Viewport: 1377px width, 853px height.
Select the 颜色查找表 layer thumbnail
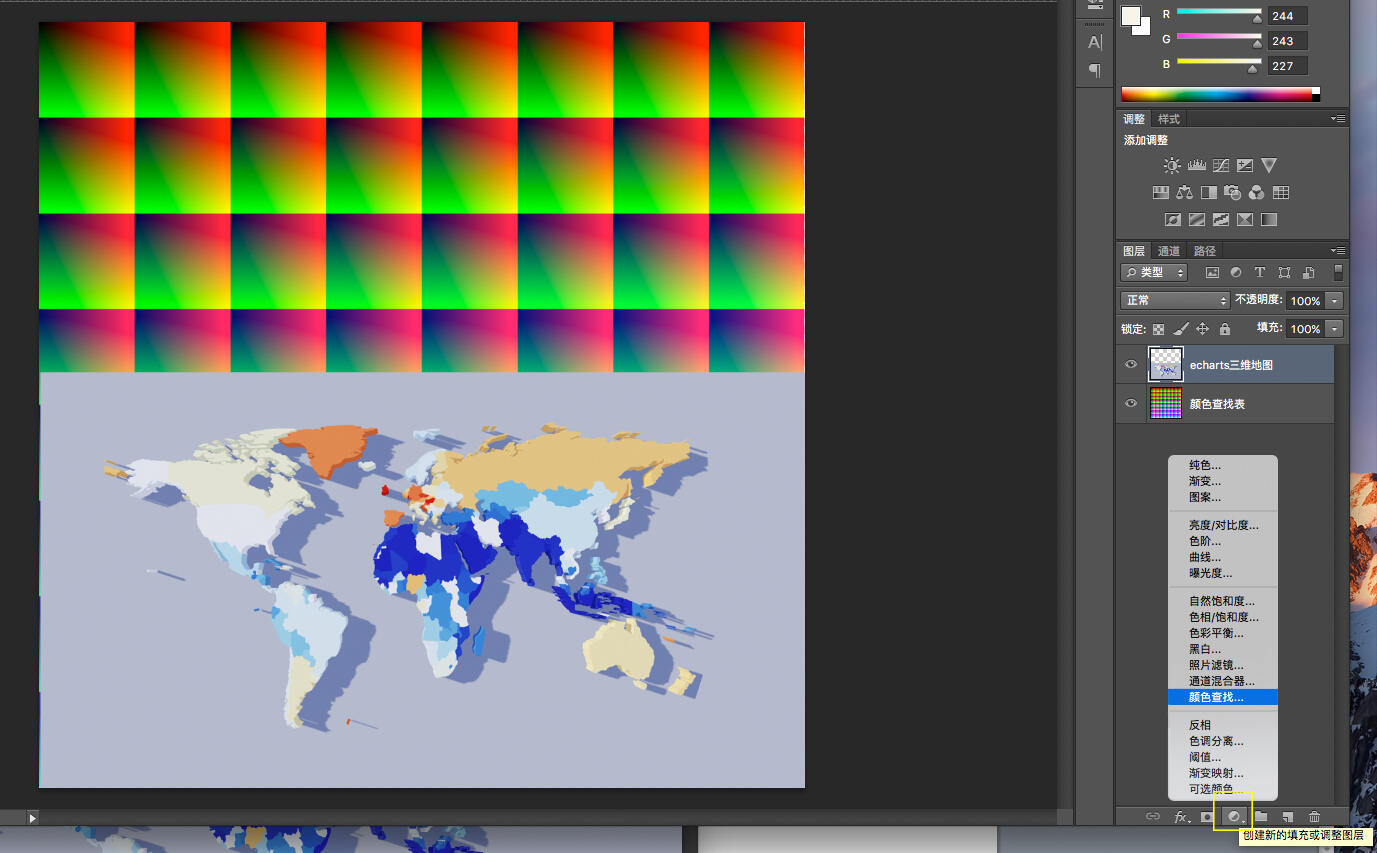[1165, 404]
